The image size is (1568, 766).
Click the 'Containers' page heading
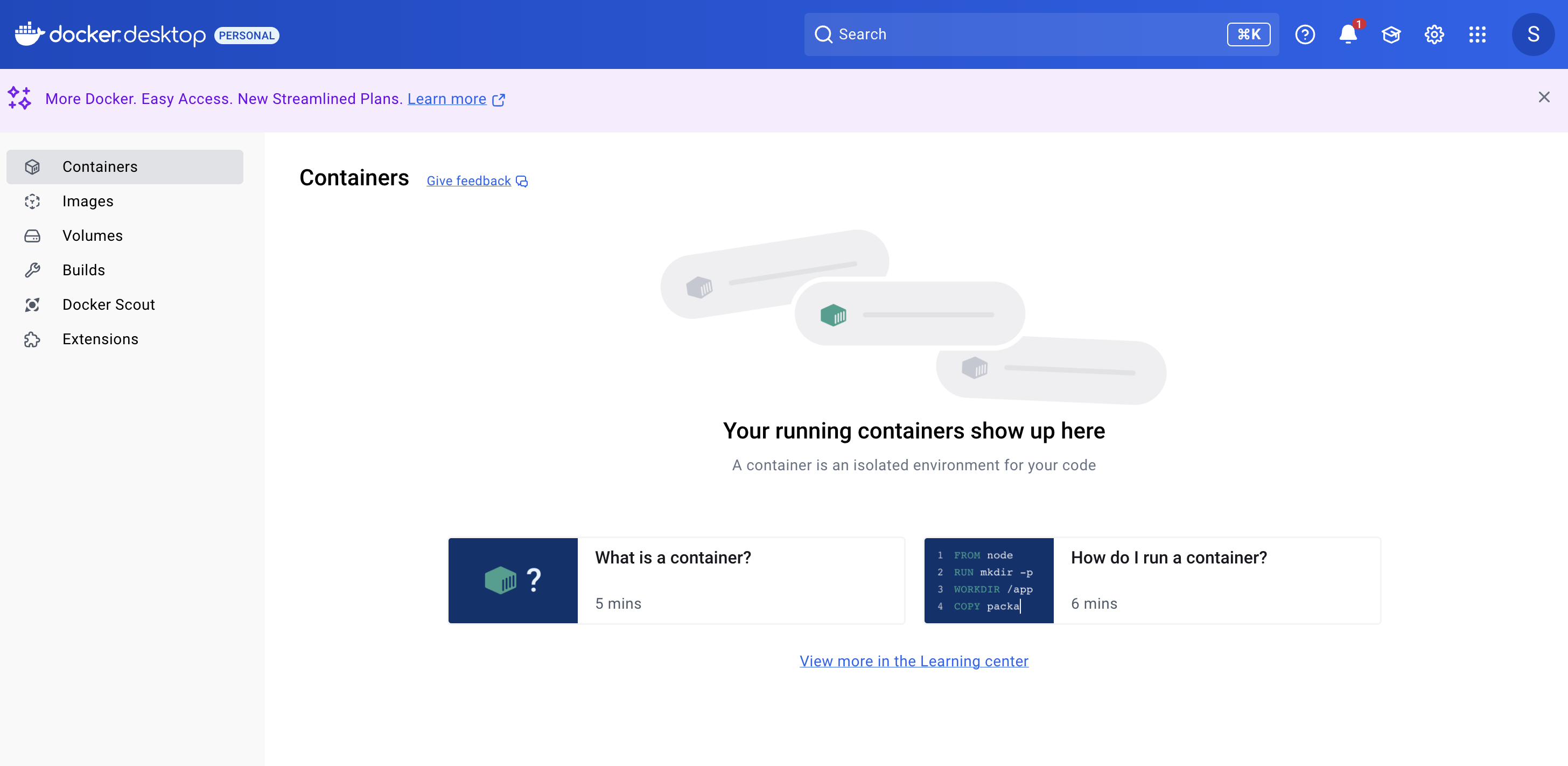click(x=354, y=178)
